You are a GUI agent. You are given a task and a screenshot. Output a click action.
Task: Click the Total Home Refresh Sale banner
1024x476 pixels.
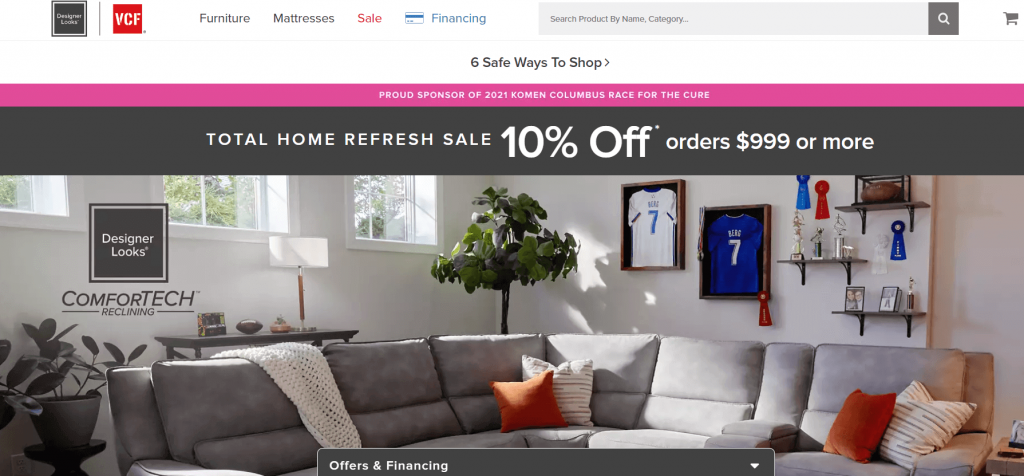pyautogui.click(x=512, y=141)
